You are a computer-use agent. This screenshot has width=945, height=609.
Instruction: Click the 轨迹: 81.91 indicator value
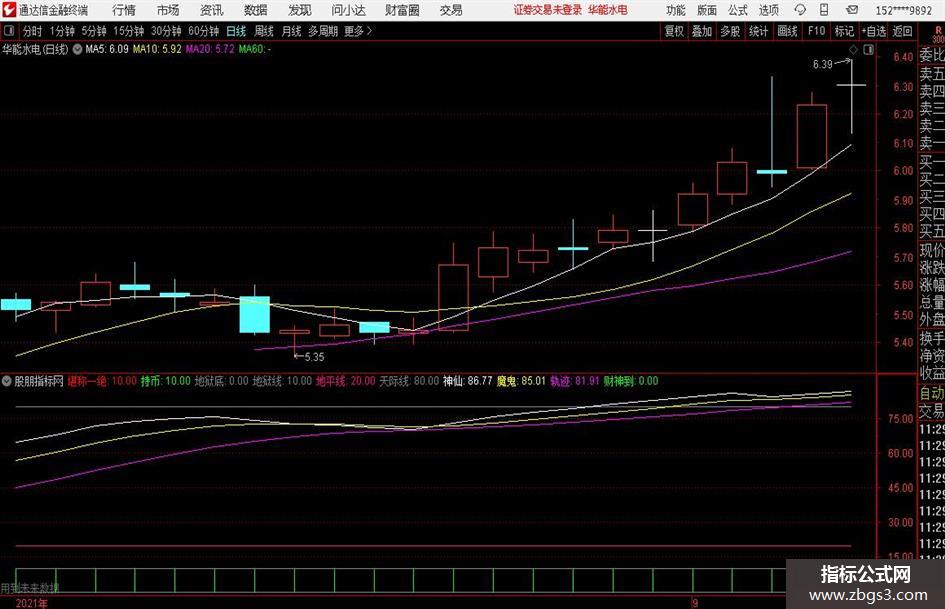click(575, 381)
